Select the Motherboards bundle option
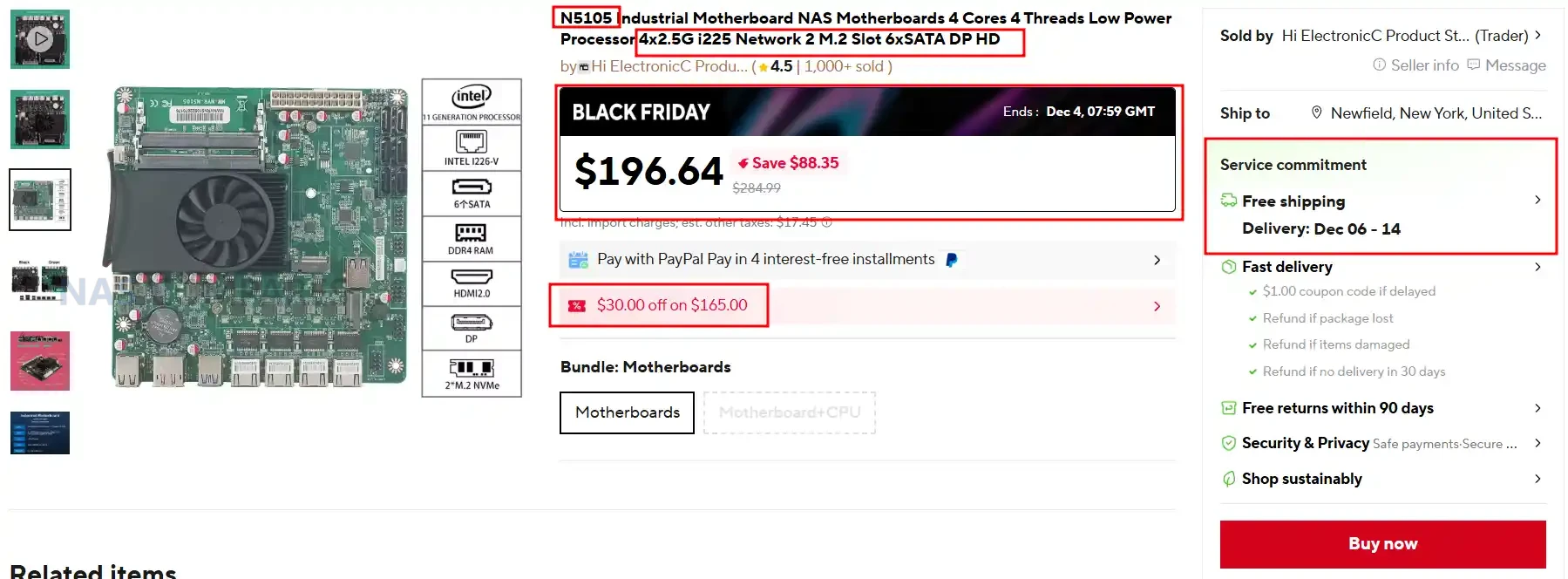Viewport: 1568px width, 579px height. [x=627, y=412]
